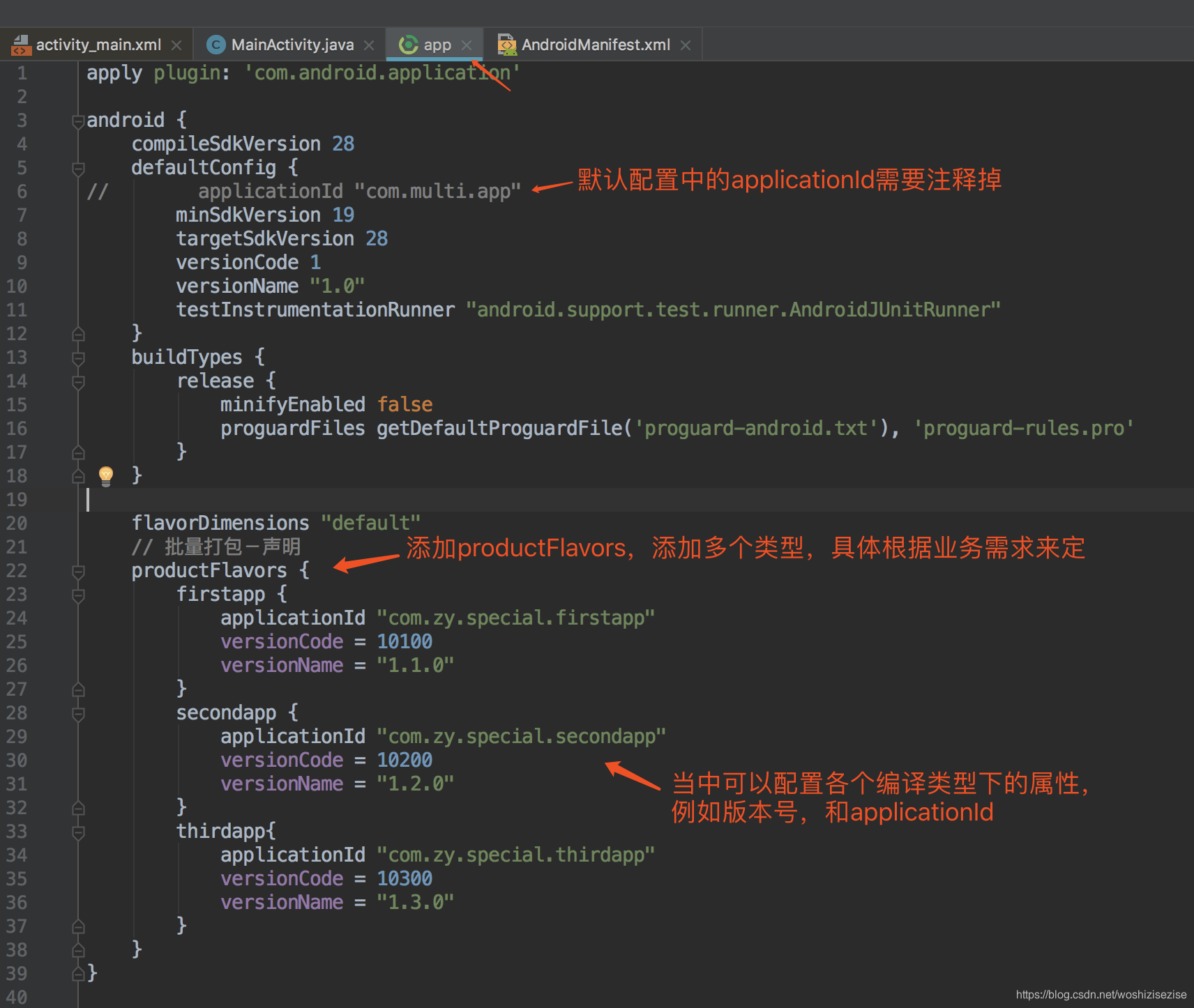Collapse the secondapp block on line 28
Image resolution: width=1194 pixels, height=1008 pixels.
[78, 714]
